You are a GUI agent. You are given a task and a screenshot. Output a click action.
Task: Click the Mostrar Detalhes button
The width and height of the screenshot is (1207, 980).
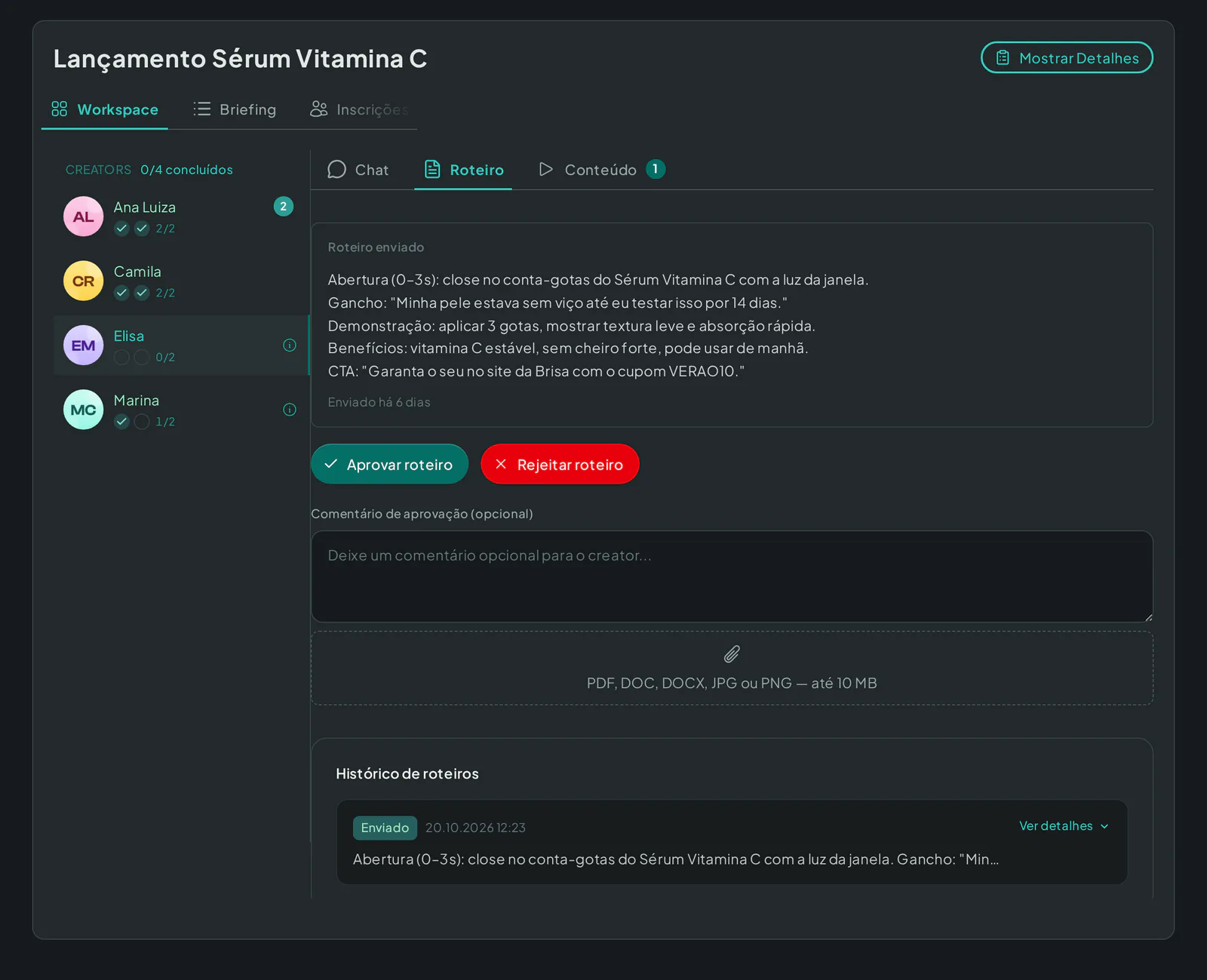[1067, 58]
